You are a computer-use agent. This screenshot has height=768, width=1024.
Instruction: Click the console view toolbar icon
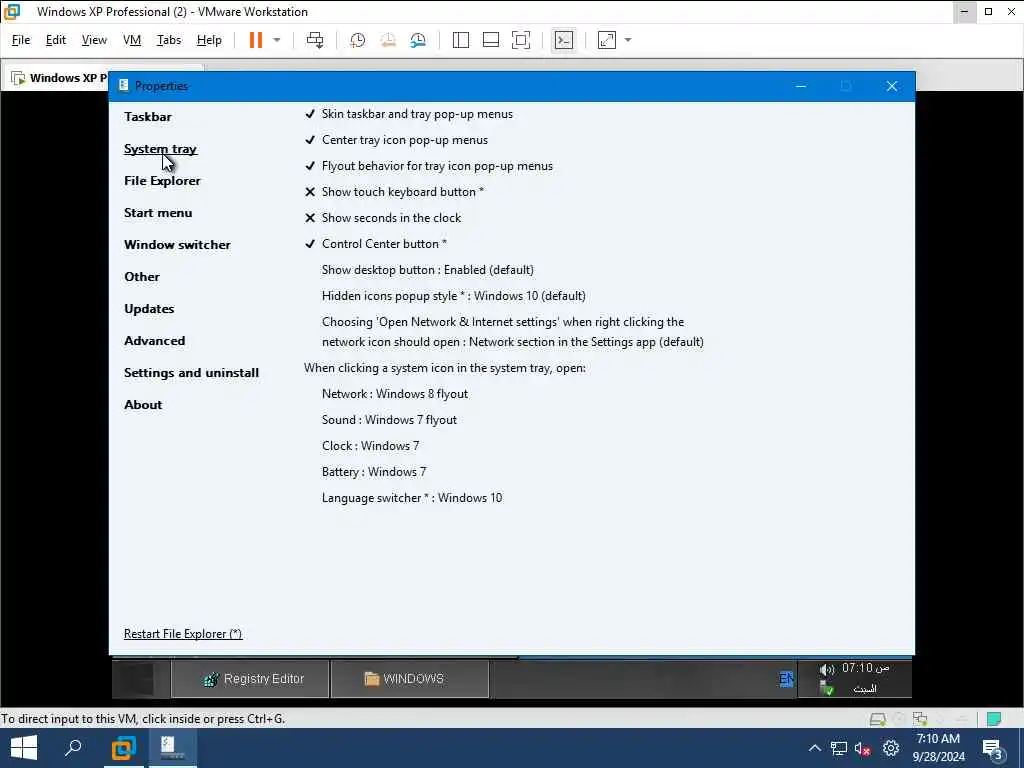(564, 40)
